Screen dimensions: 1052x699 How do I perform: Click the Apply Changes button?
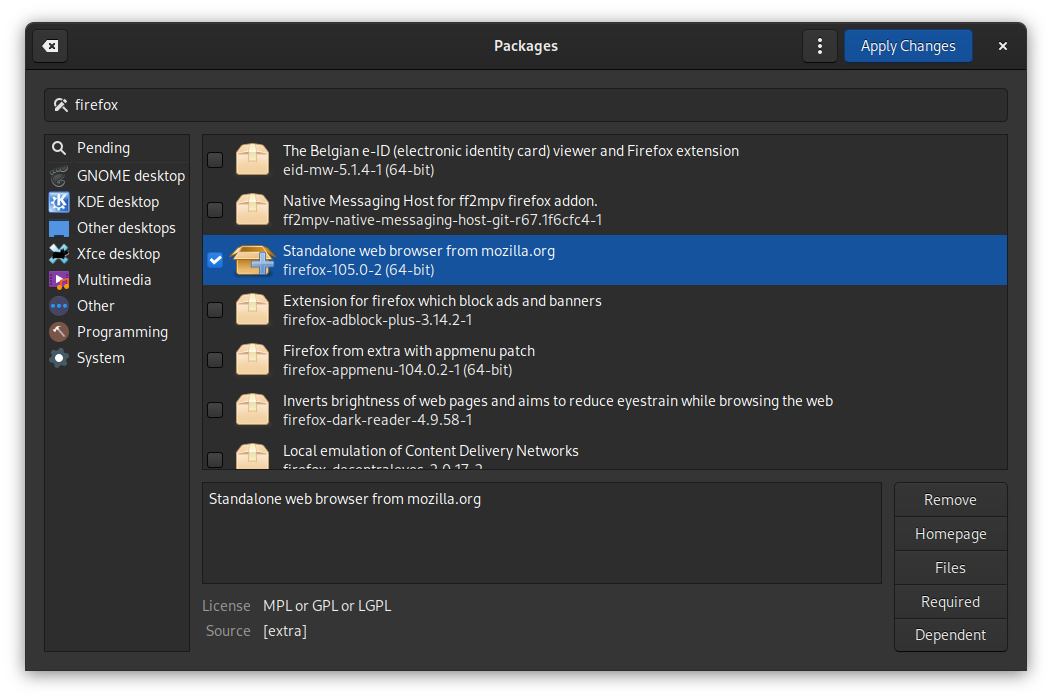[x=907, y=45]
